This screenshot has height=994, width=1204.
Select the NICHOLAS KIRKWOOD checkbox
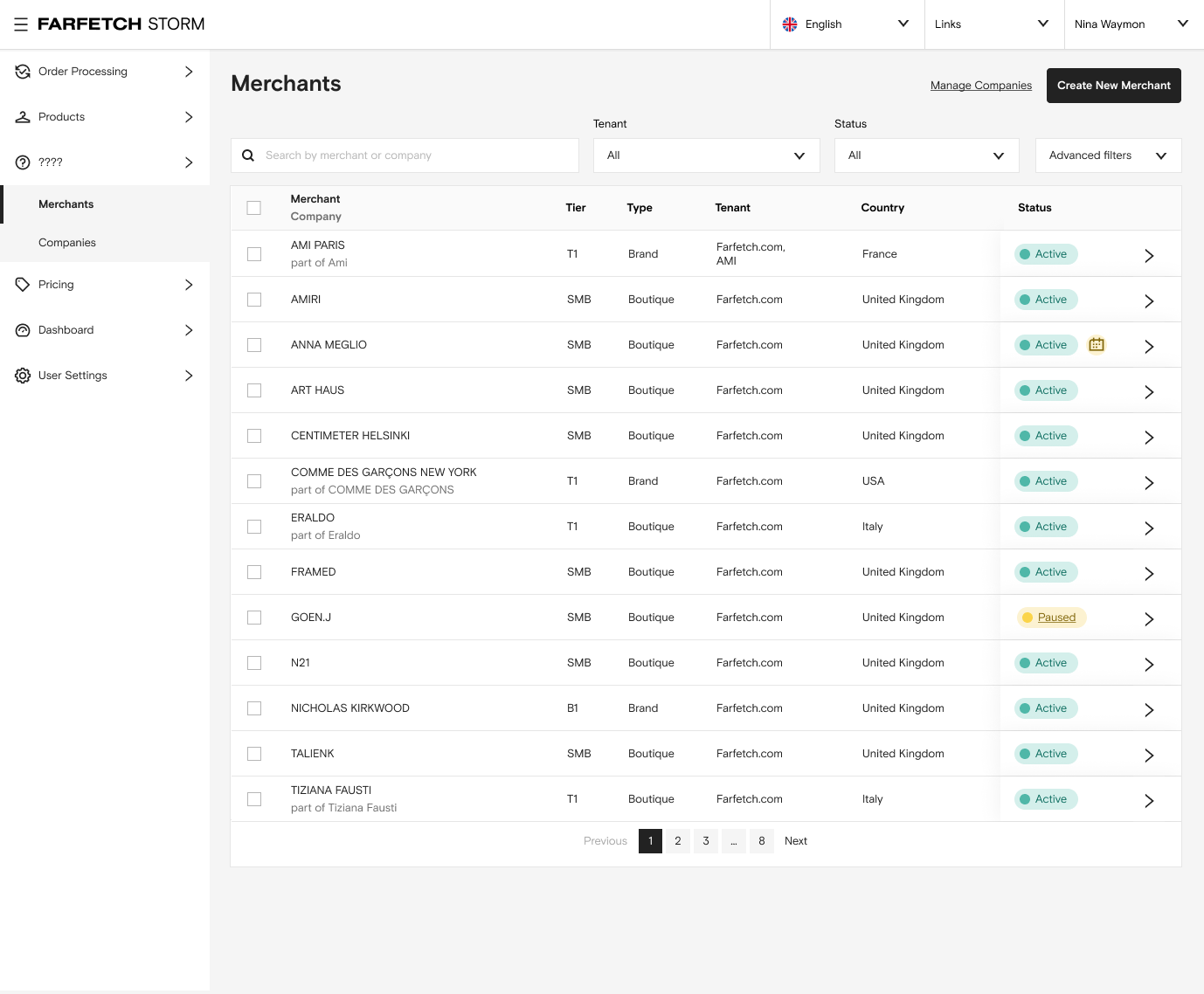click(254, 708)
